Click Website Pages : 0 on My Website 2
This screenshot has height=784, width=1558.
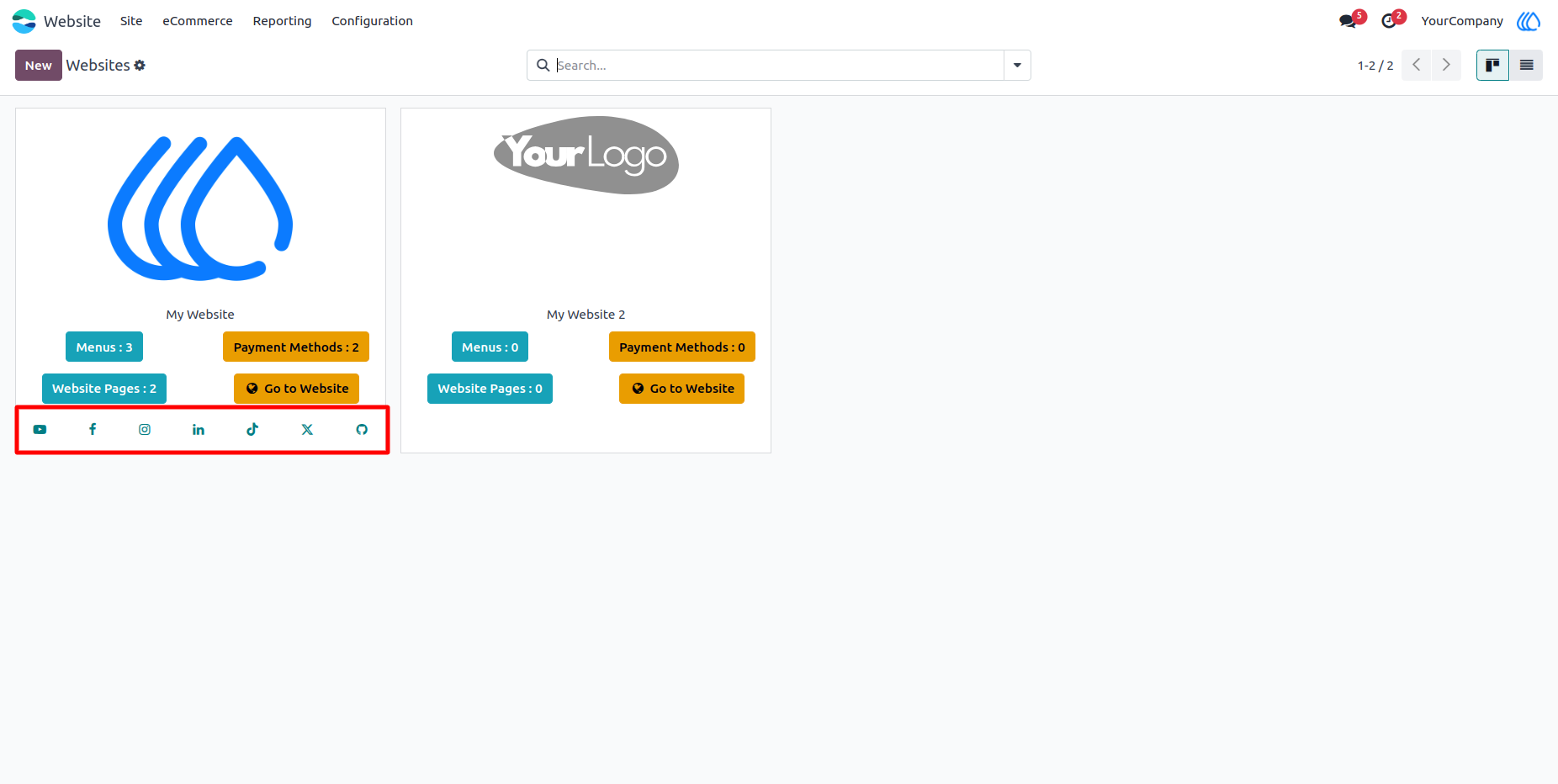tap(490, 389)
